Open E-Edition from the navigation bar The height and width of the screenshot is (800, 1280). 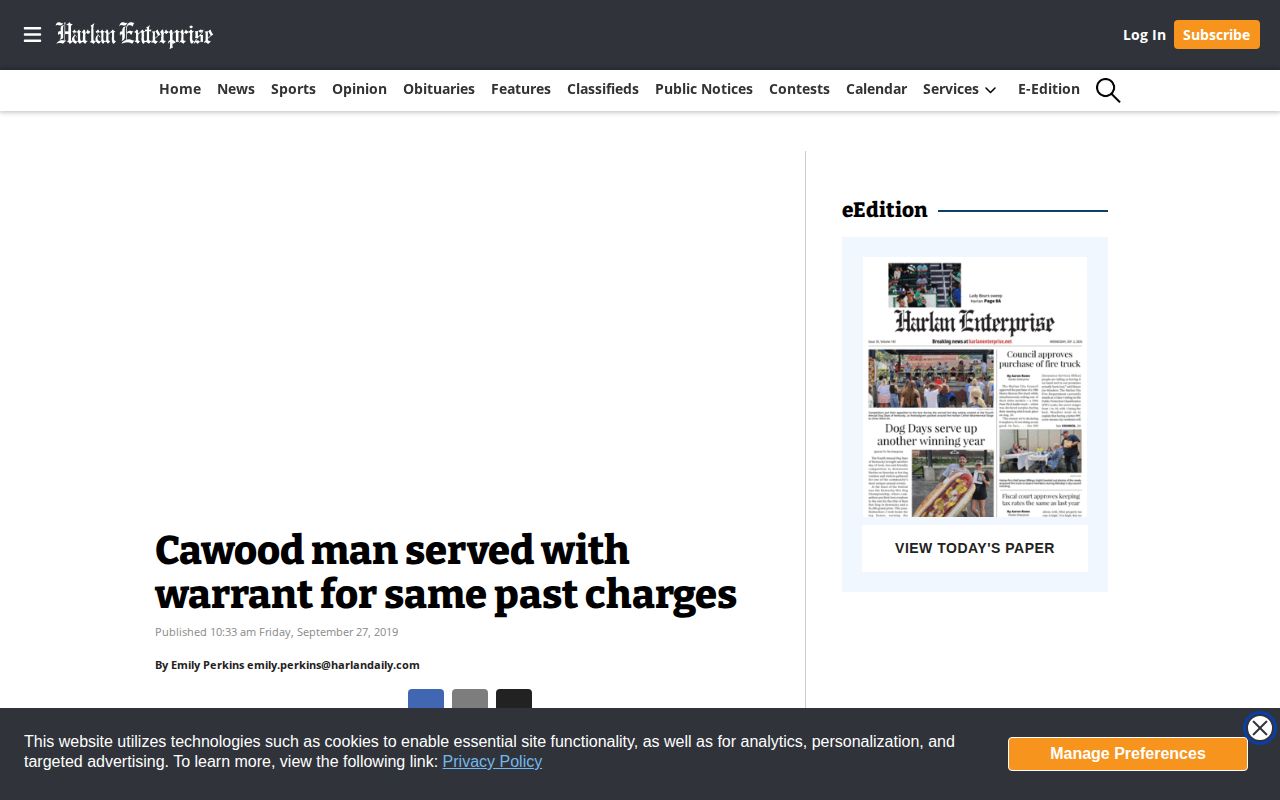(x=1049, y=89)
